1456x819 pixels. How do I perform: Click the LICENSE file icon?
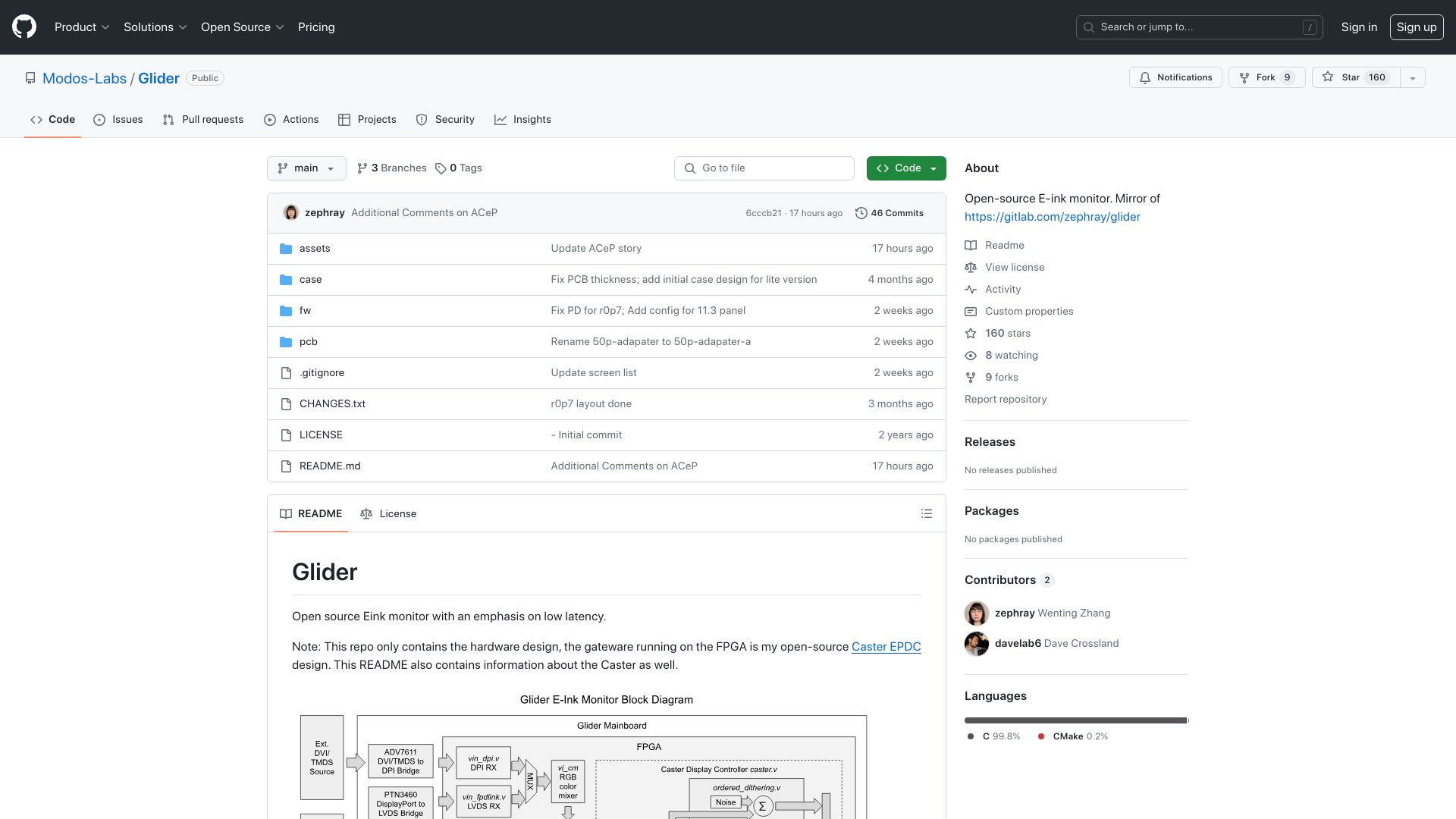(x=286, y=435)
